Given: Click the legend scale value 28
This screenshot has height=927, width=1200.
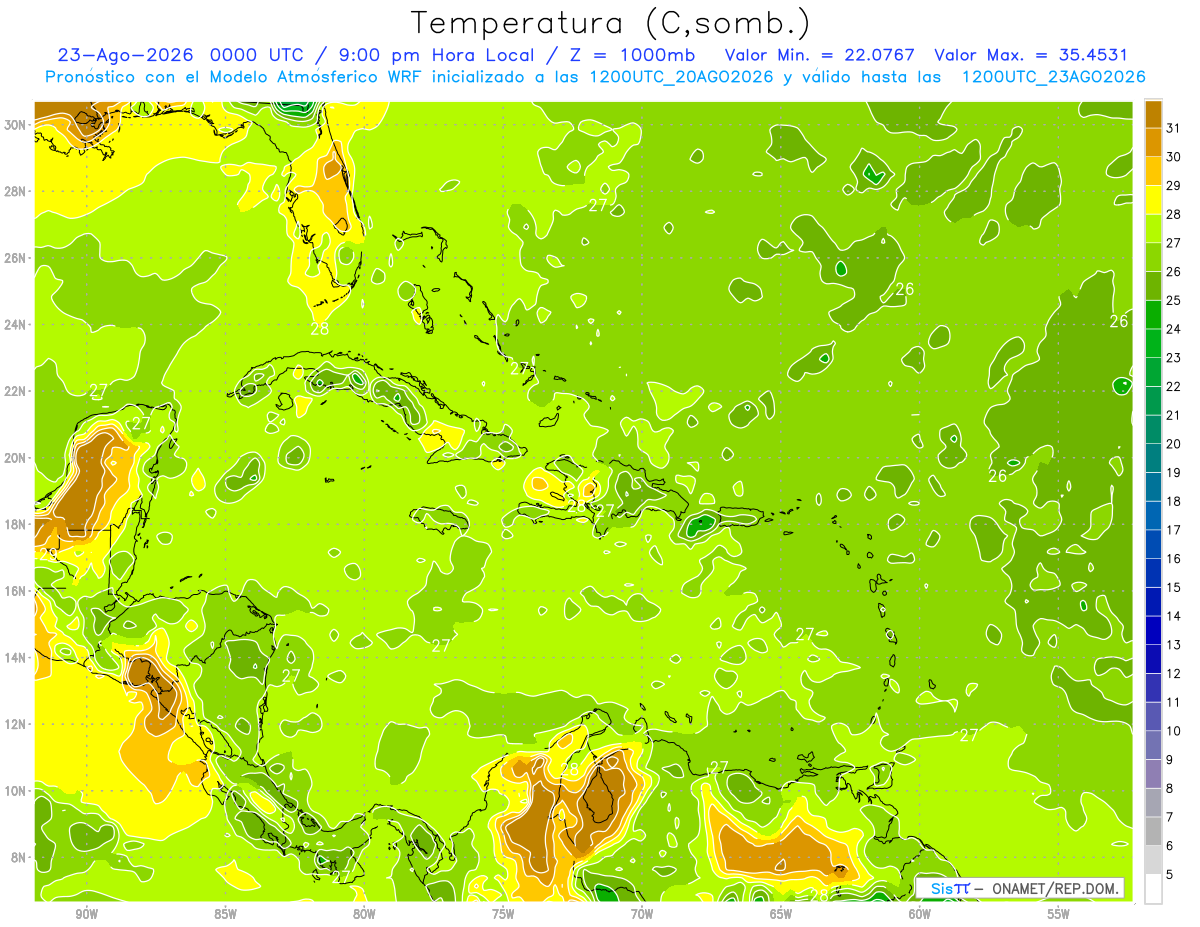Looking at the screenshot, I should [1174, 213].
